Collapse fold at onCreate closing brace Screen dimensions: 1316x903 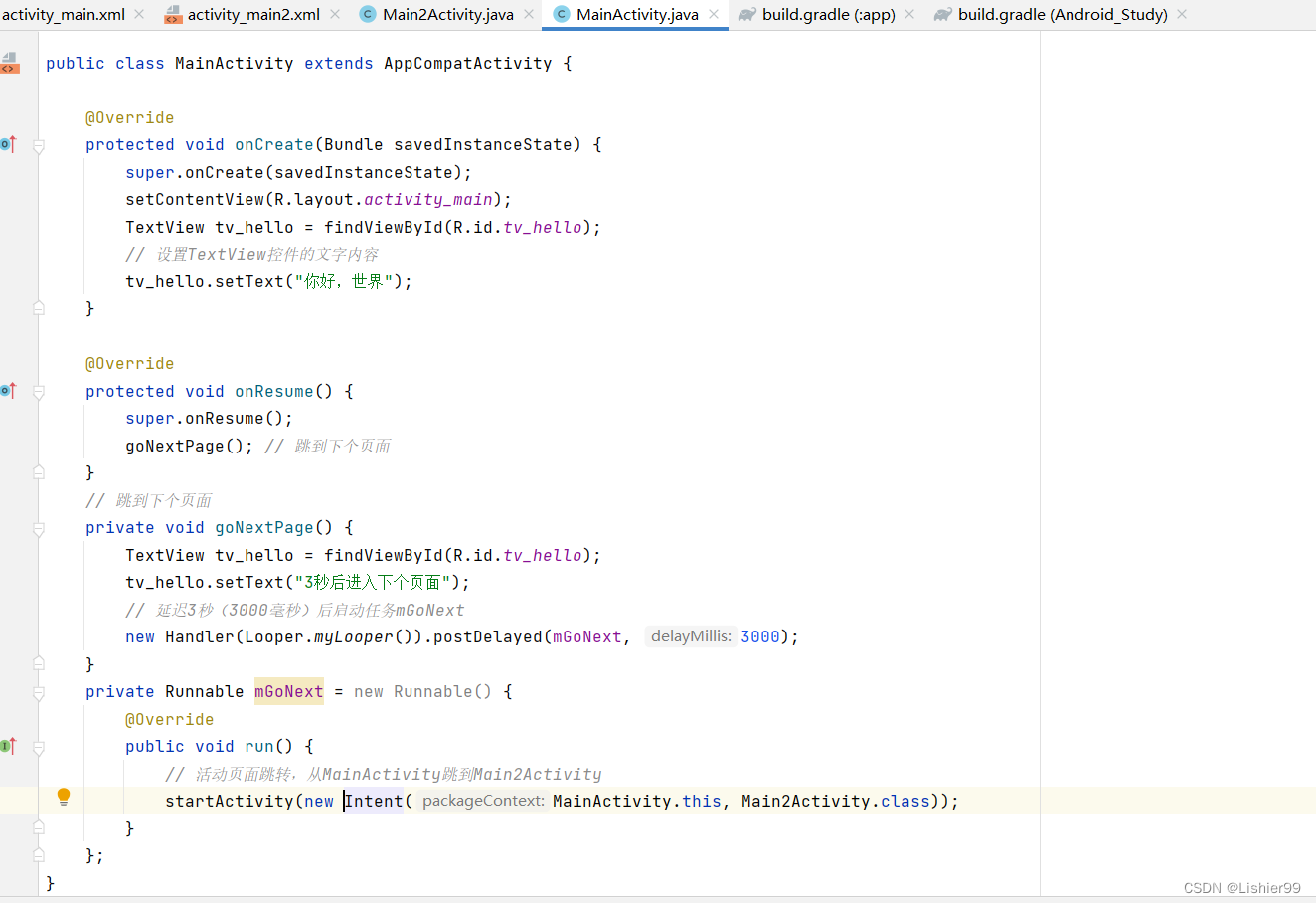39,308
